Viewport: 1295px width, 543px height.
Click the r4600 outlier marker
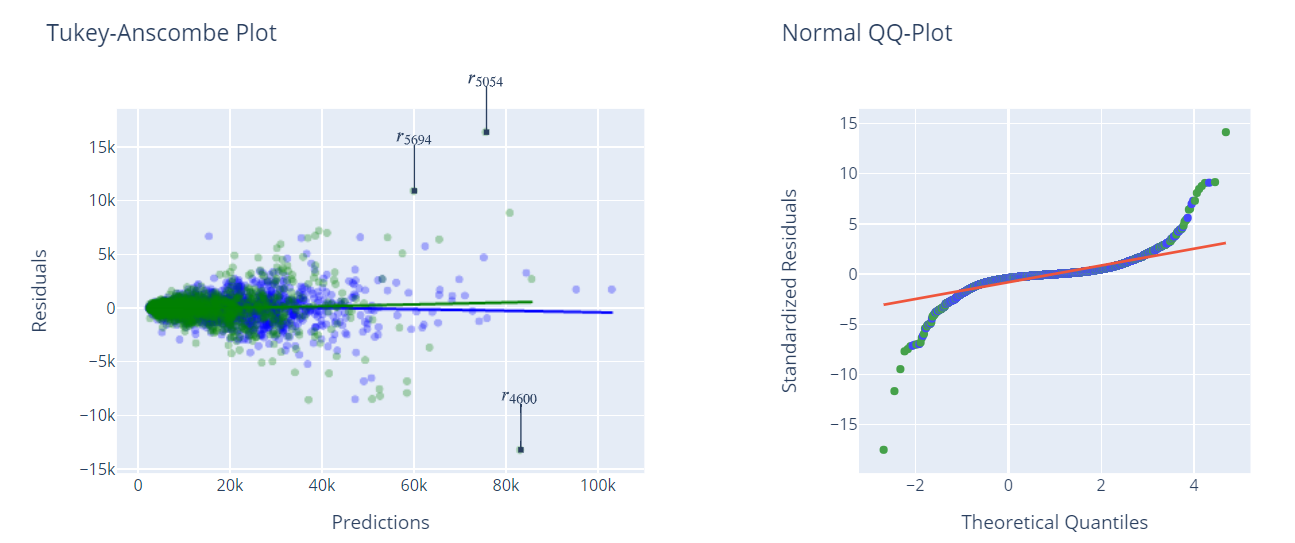pyautogui.click(x=520, y=449)
